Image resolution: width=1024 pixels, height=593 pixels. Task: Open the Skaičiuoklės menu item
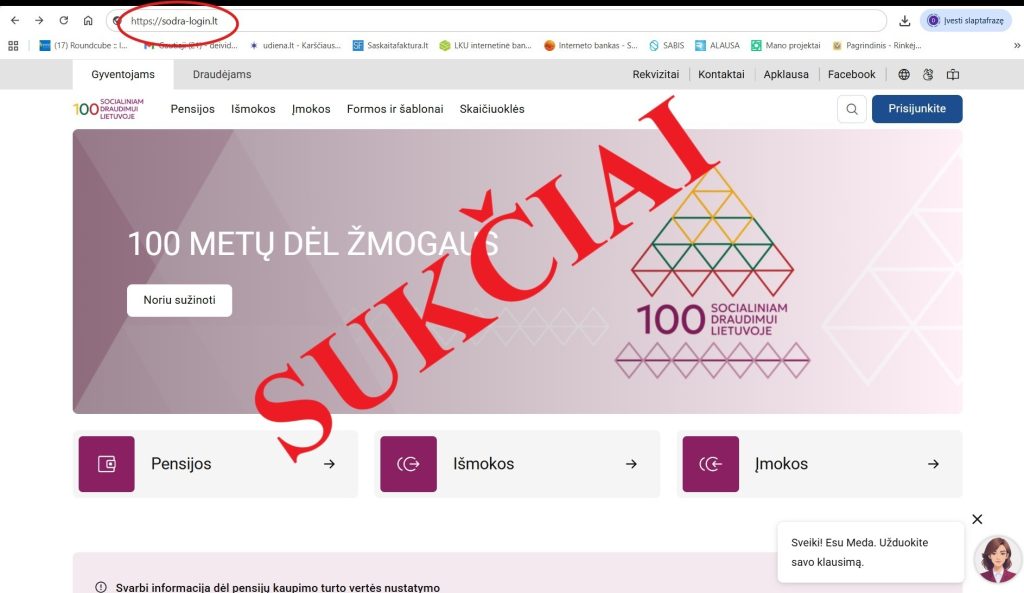(492, 109)
